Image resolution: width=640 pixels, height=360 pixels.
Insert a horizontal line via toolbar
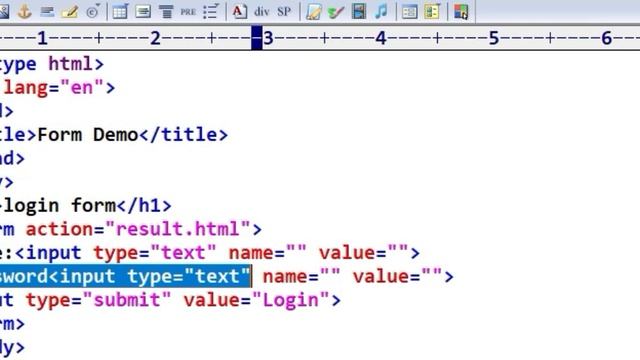click(47, 11)
